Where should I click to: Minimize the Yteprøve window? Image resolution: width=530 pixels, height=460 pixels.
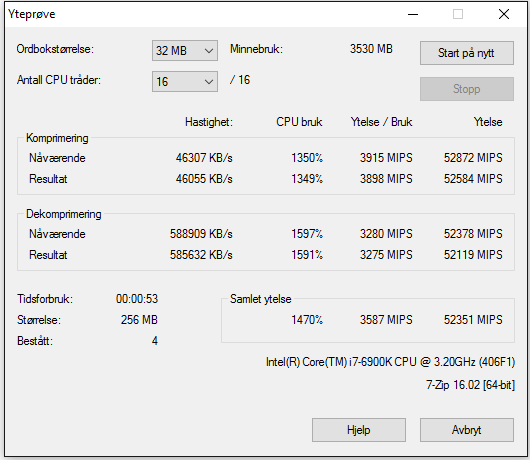click(413, 14)
